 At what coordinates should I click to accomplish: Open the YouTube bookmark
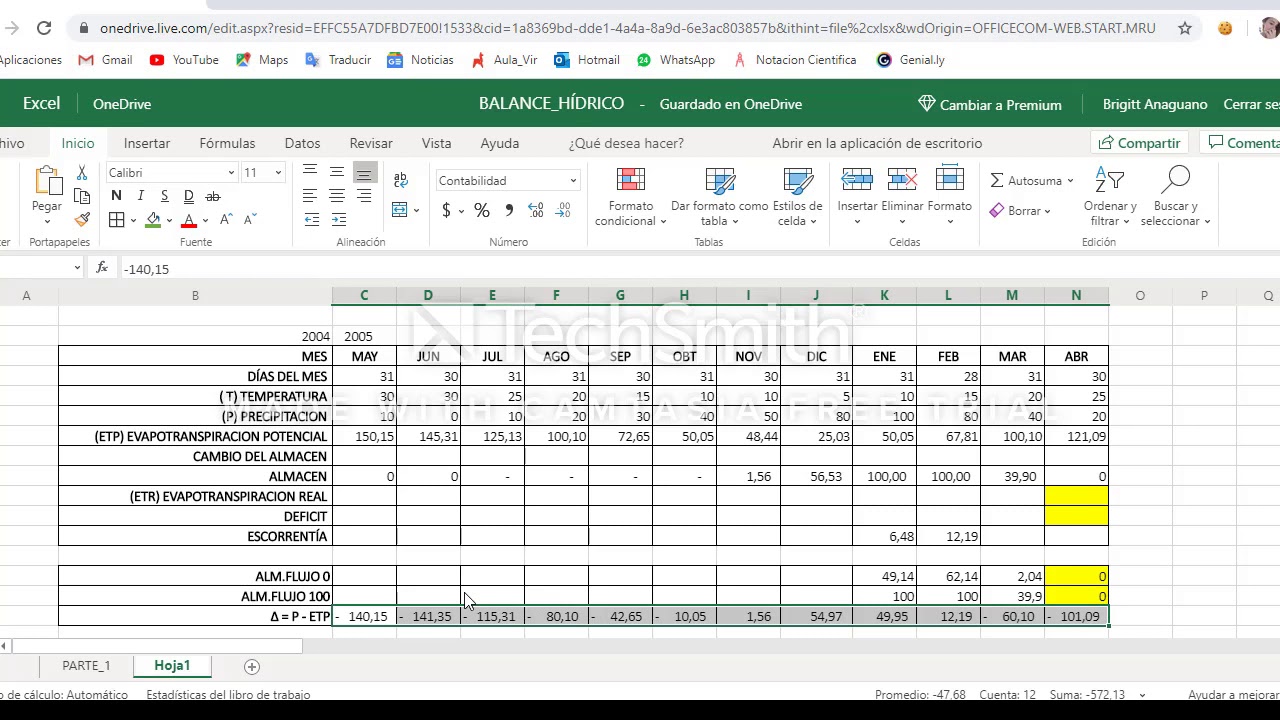[184, 60]
